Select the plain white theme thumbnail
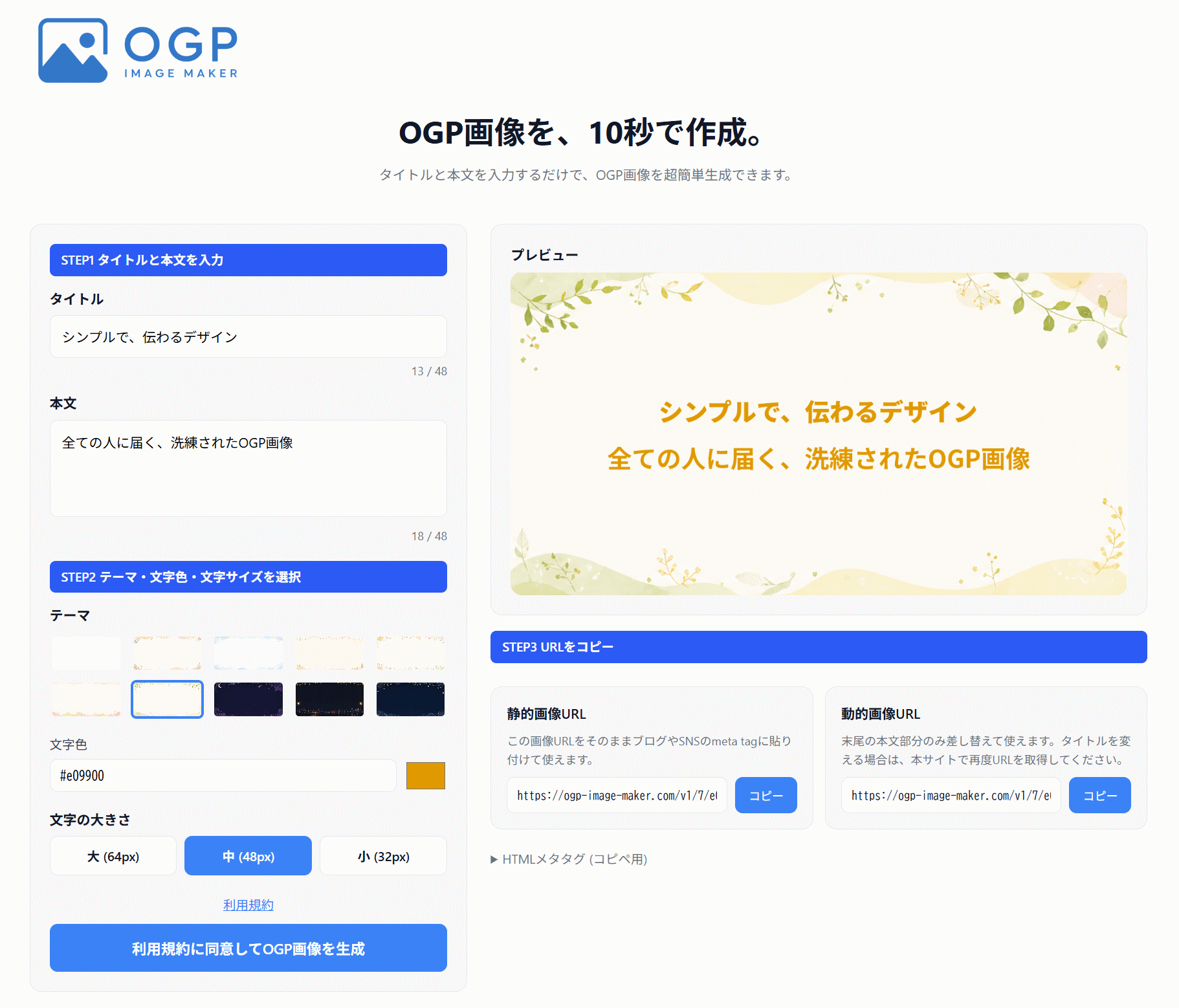 point(86,653)
